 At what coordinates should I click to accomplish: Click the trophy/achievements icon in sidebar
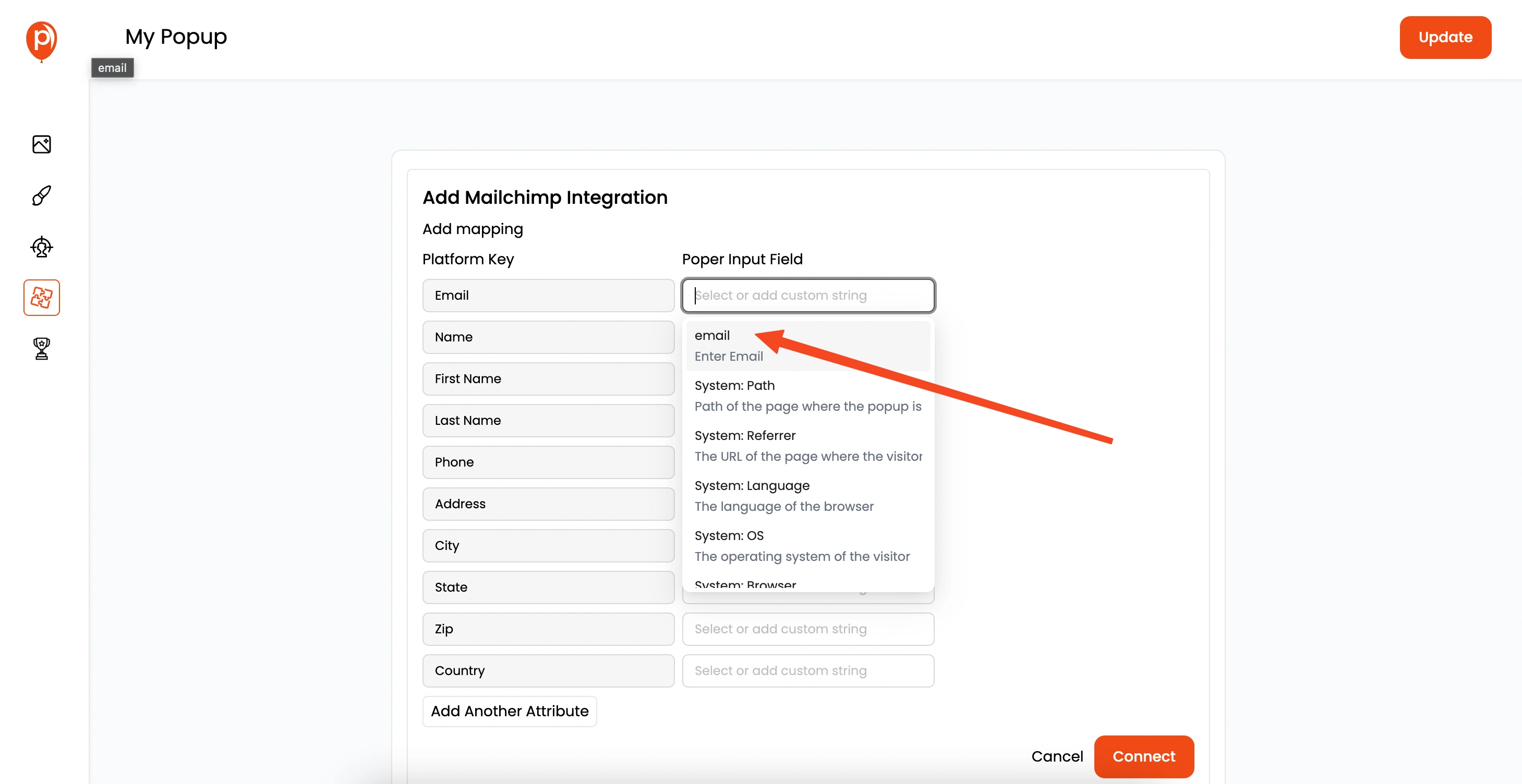(40, 348)
